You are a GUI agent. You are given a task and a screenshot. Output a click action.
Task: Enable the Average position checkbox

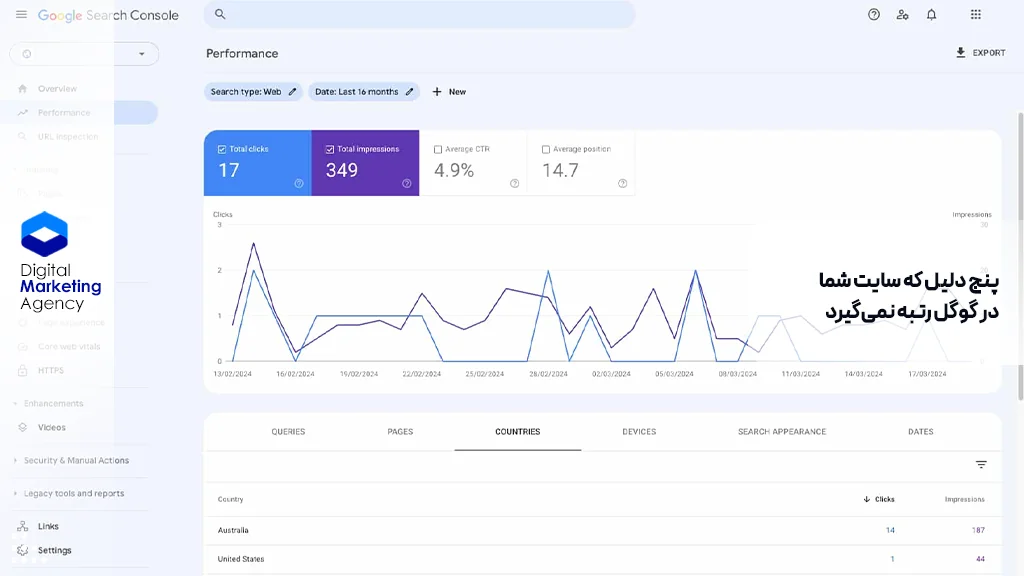pos(546,150)
